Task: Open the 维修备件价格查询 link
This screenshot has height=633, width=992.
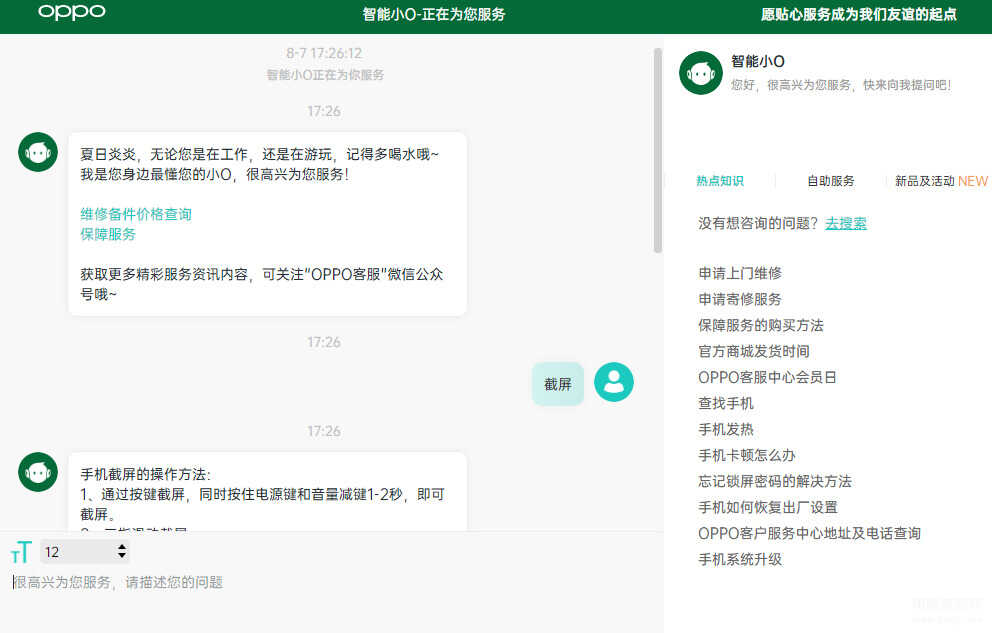Action: (136, 214)
